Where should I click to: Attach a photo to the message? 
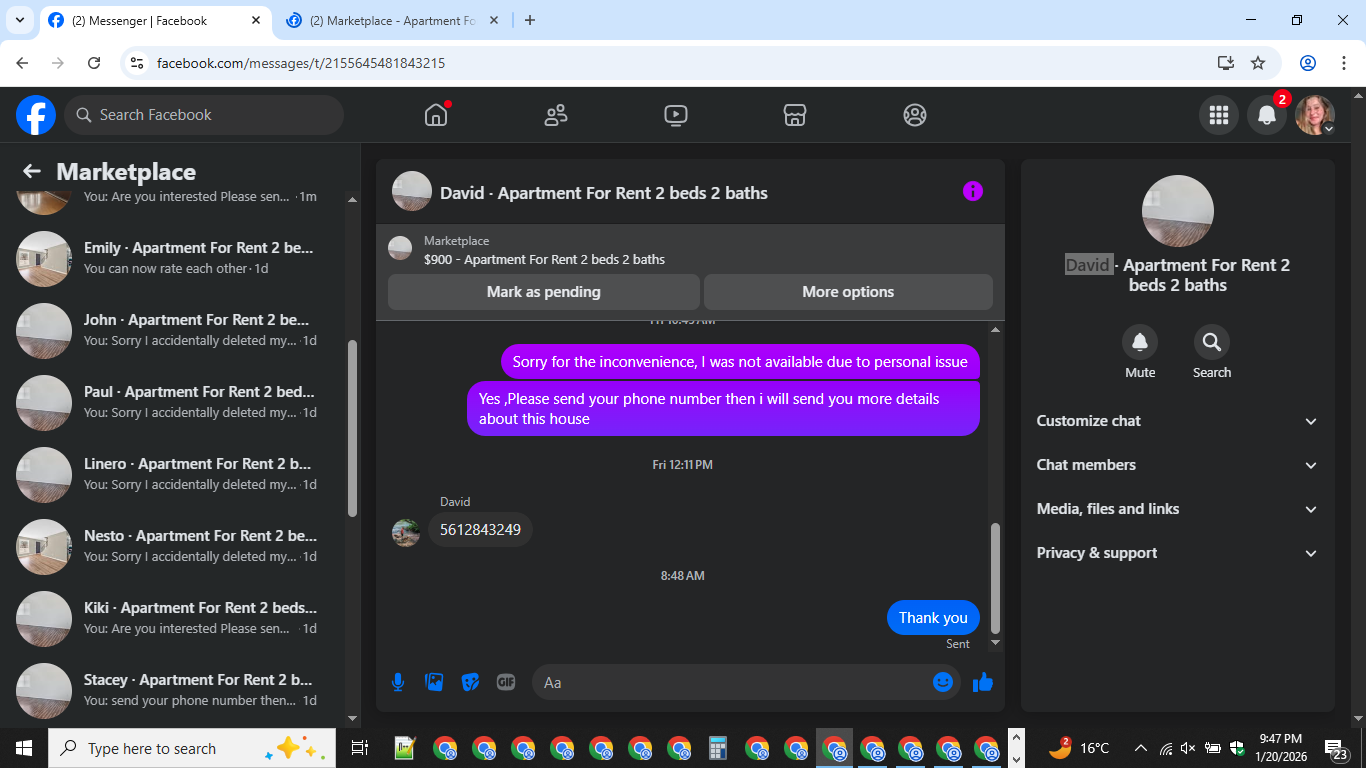[x=434, y=682]
